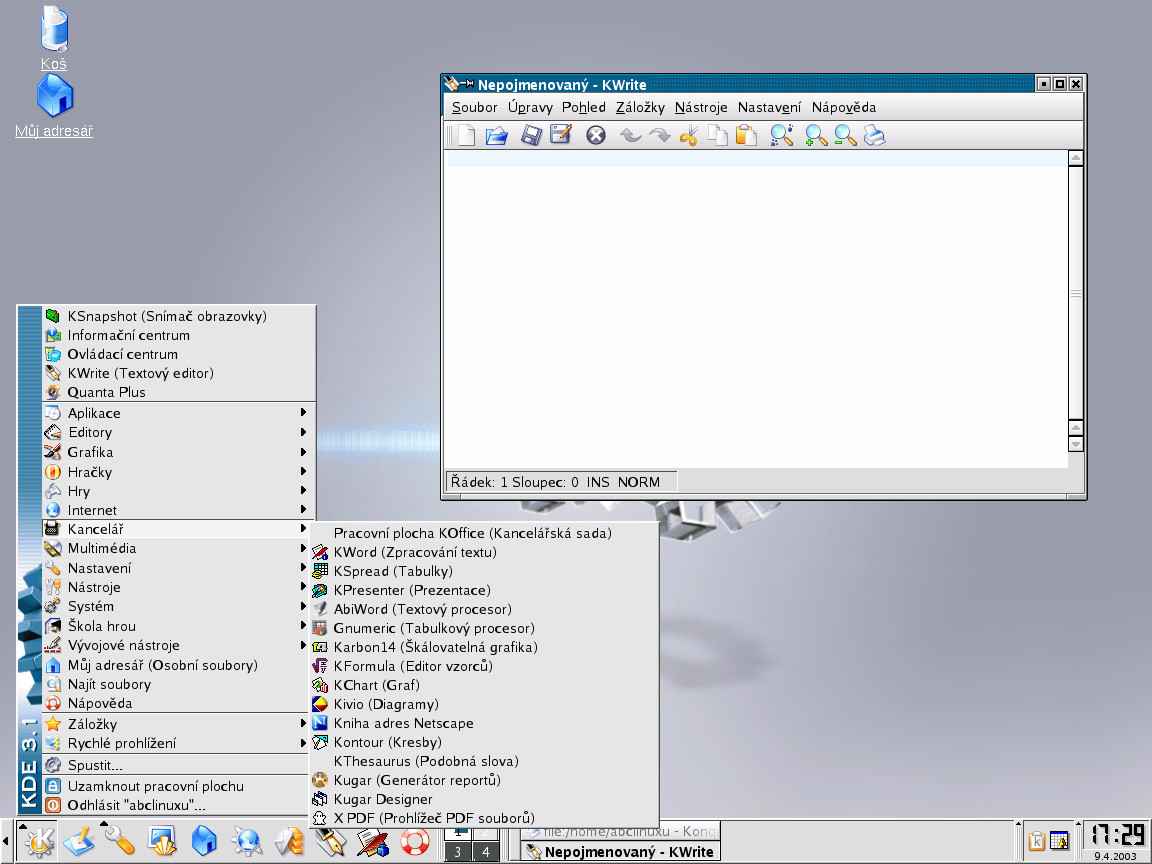Click the Close document icon in KWrite toolbar
The width and height of the screenshot is (1152, 864).
click(596, 135)
